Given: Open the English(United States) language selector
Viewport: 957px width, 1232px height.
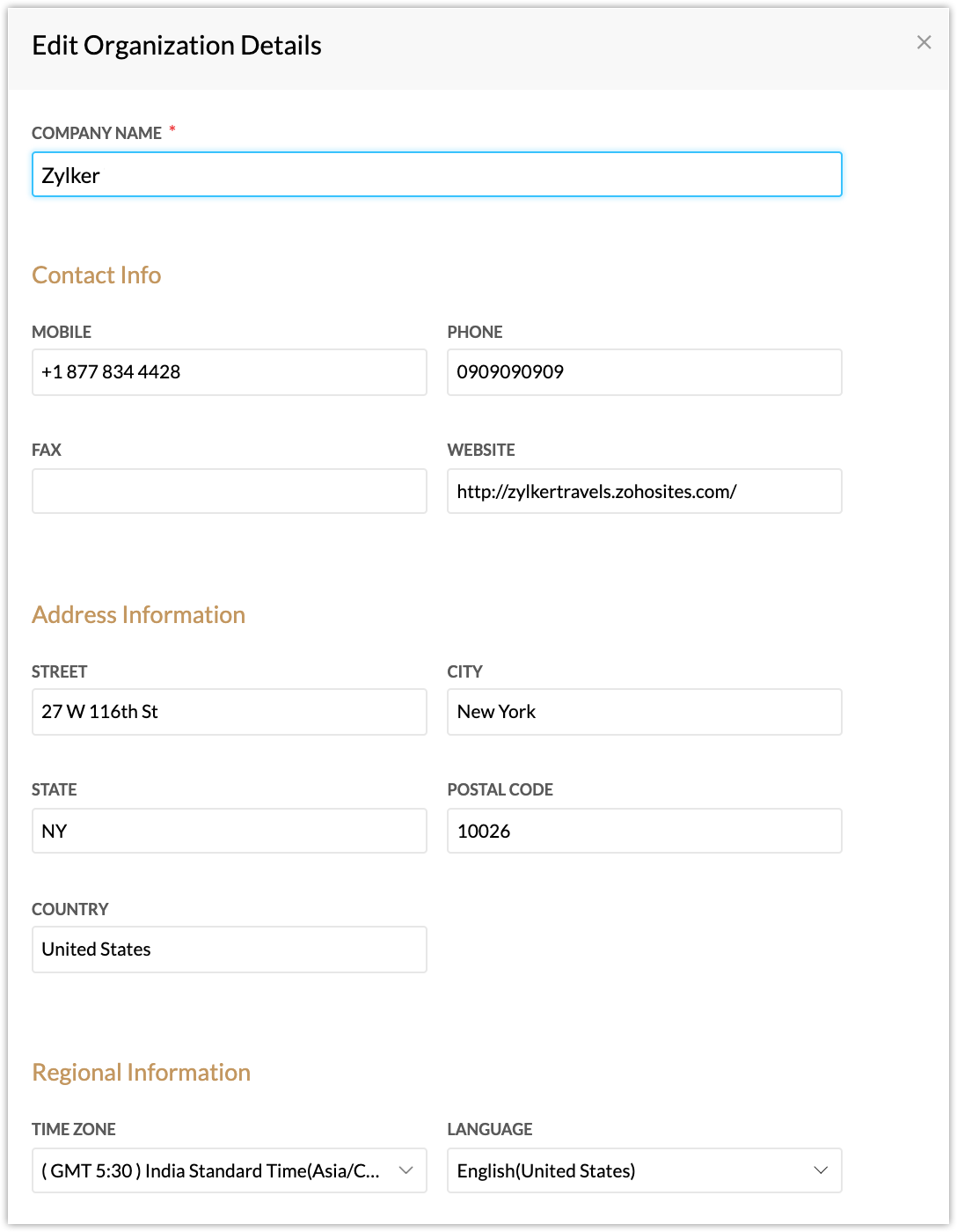Looking at the screenshot, I should point(645,1170).
